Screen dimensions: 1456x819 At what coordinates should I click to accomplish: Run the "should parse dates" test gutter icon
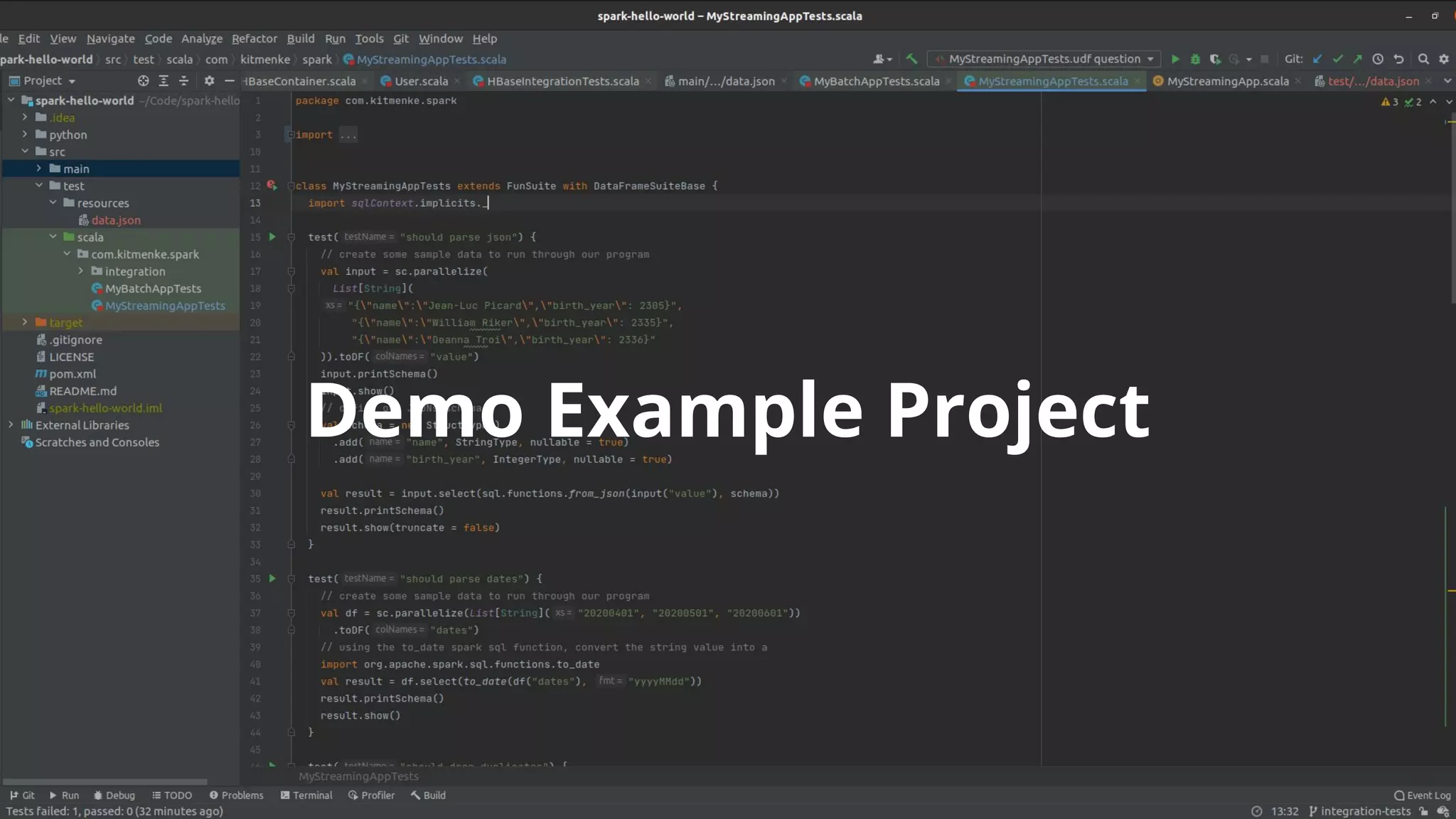[272, 579]
